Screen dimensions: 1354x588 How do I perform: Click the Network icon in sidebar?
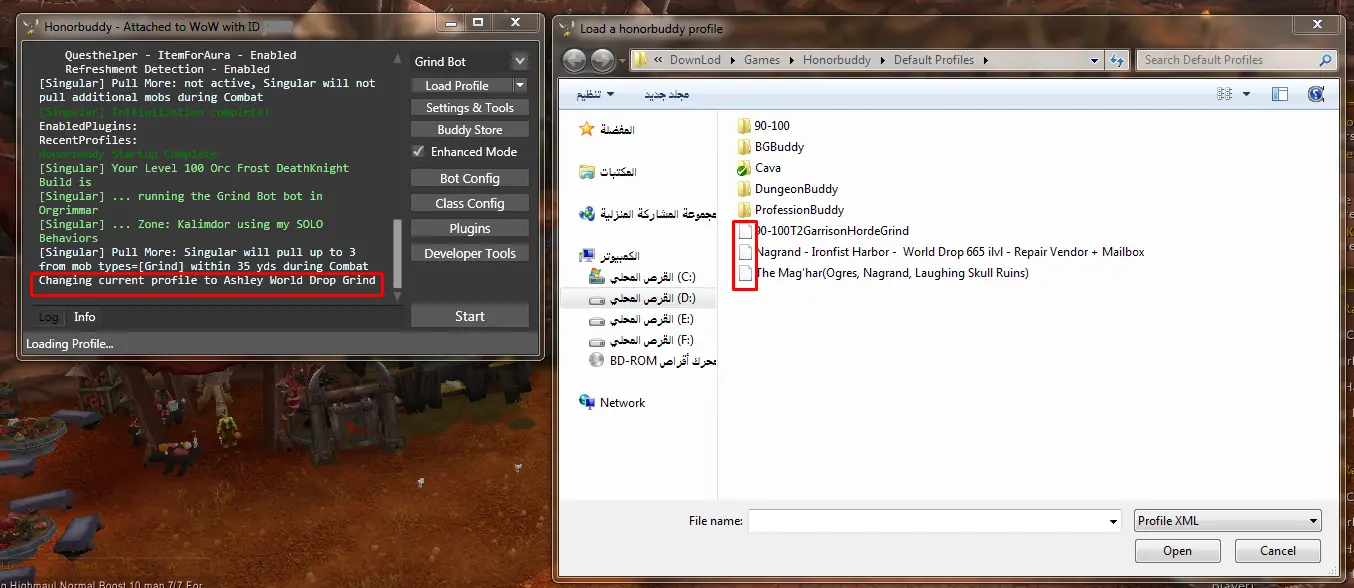click(x=587, y=402)
